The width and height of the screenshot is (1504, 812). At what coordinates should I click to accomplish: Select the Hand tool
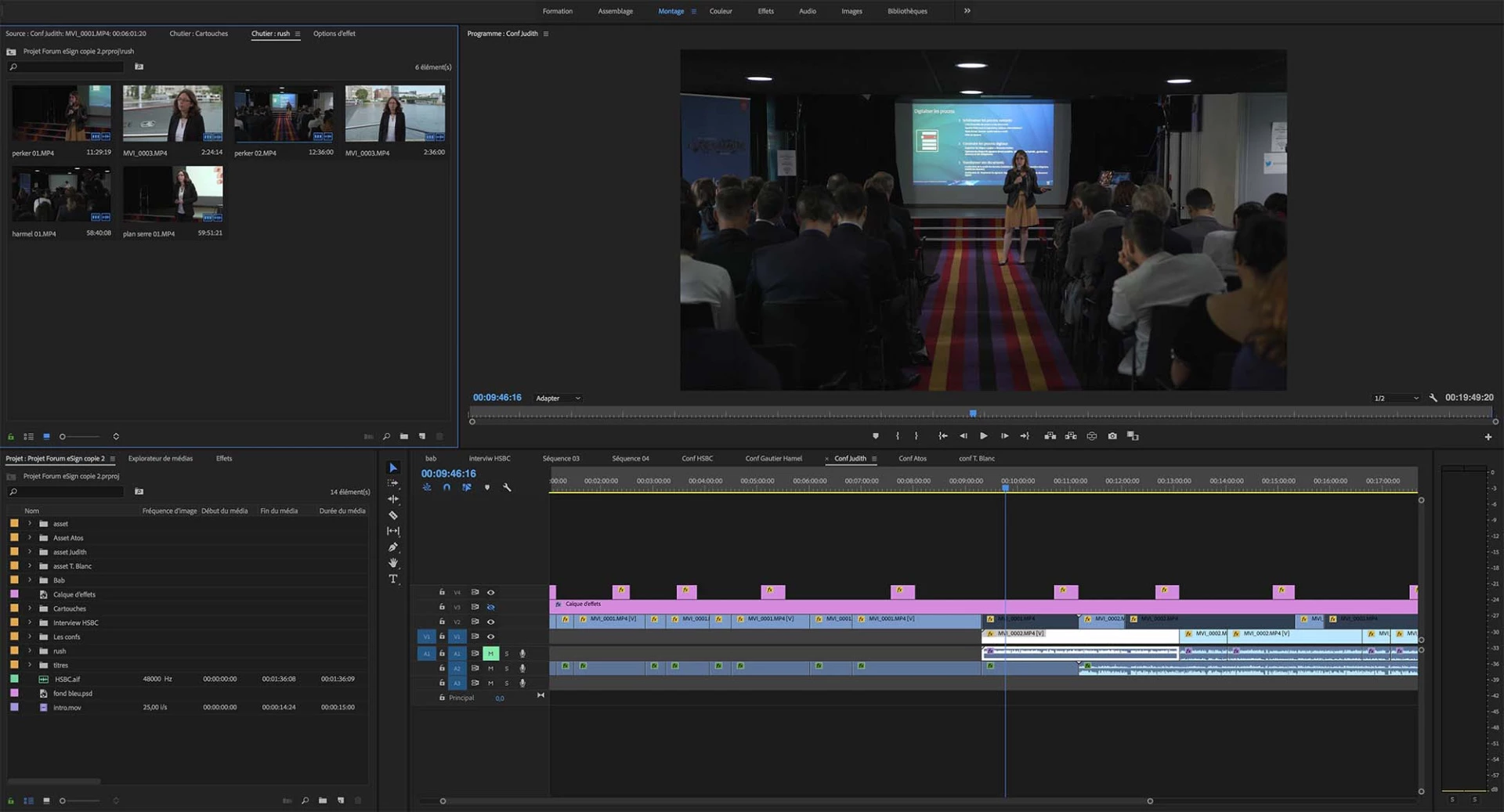pos(393,563)
